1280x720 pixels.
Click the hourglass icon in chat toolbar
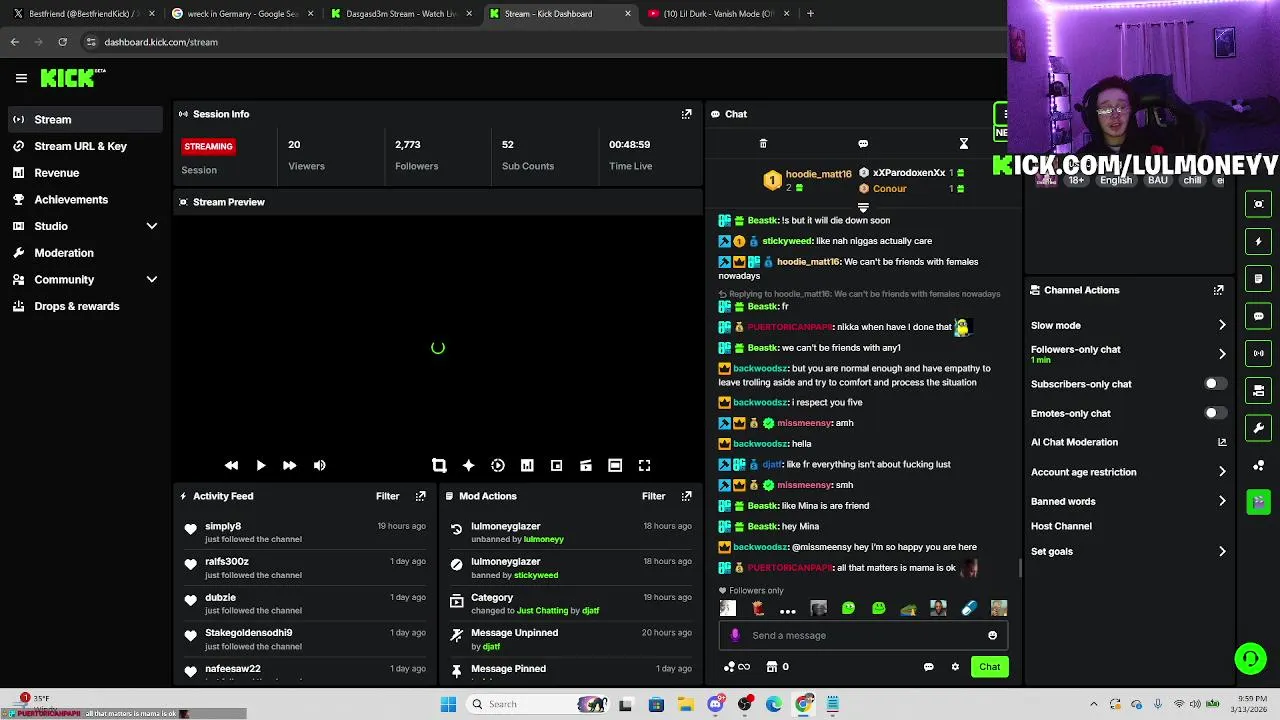[964, 144]
